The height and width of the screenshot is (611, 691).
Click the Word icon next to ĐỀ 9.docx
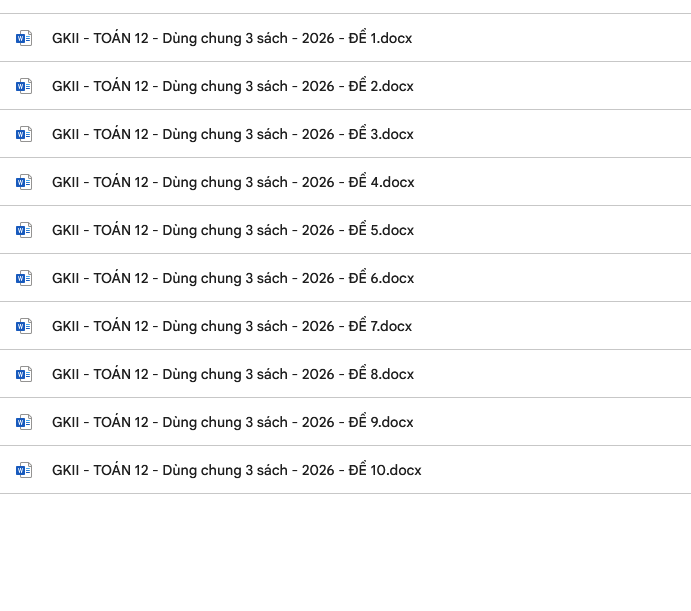[x=24, y=422]
